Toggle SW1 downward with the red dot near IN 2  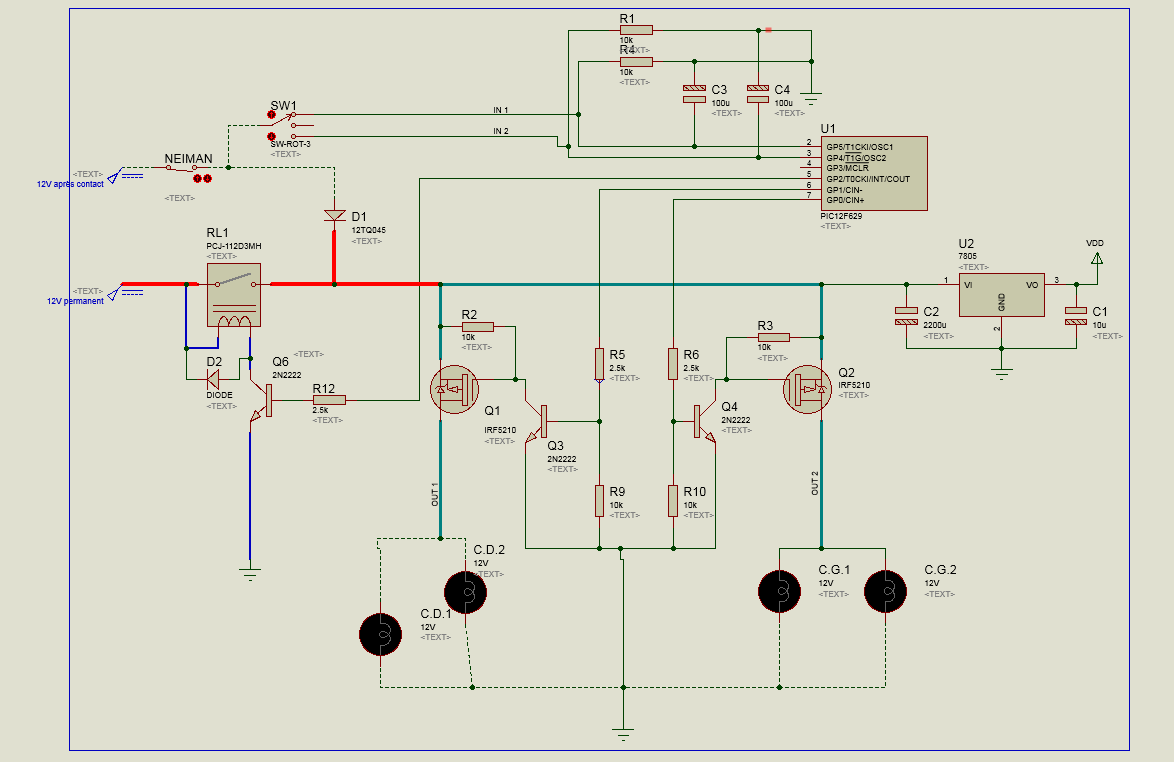(272, 137)
